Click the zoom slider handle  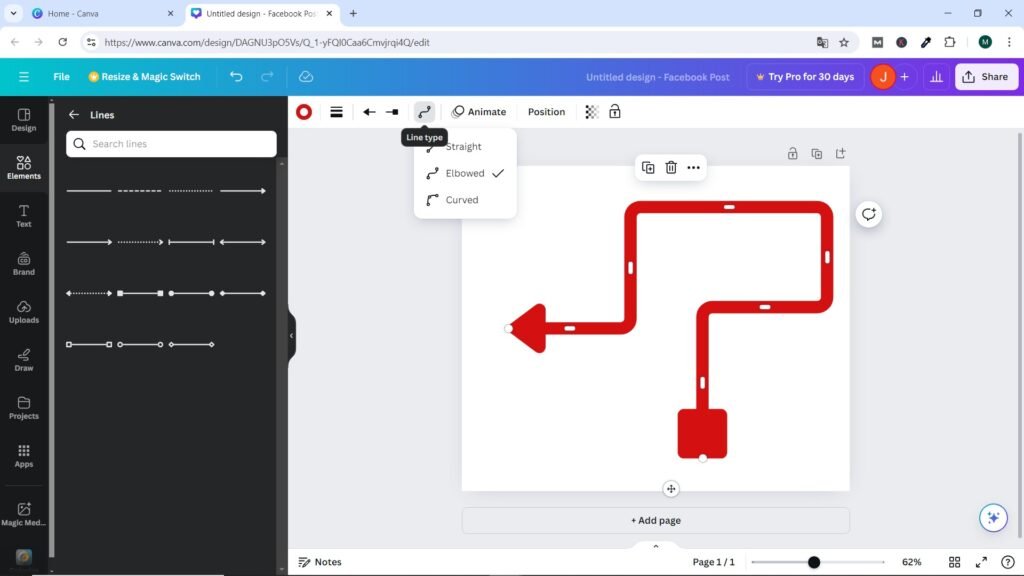click(x=814, y=562)
